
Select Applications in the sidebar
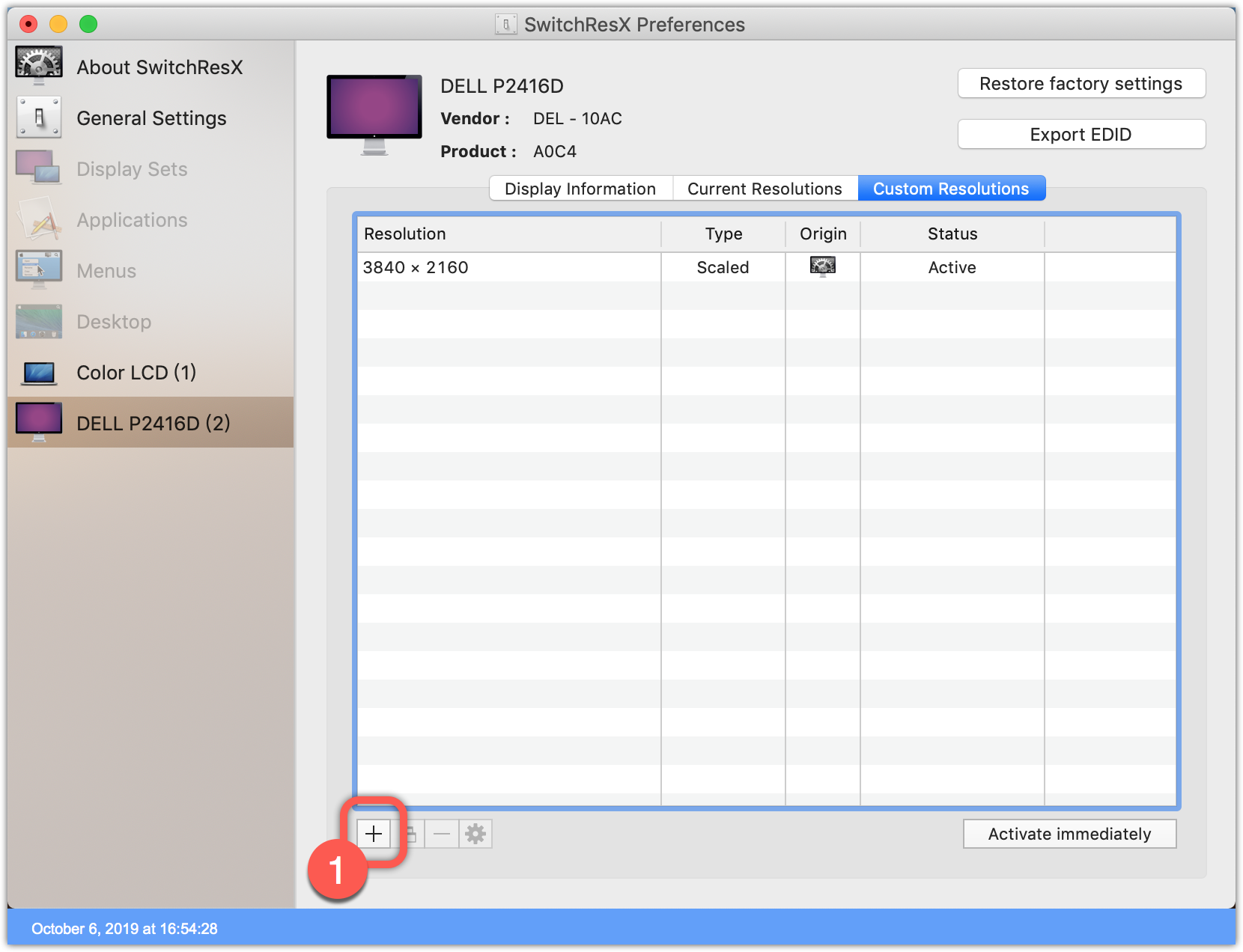151,220
